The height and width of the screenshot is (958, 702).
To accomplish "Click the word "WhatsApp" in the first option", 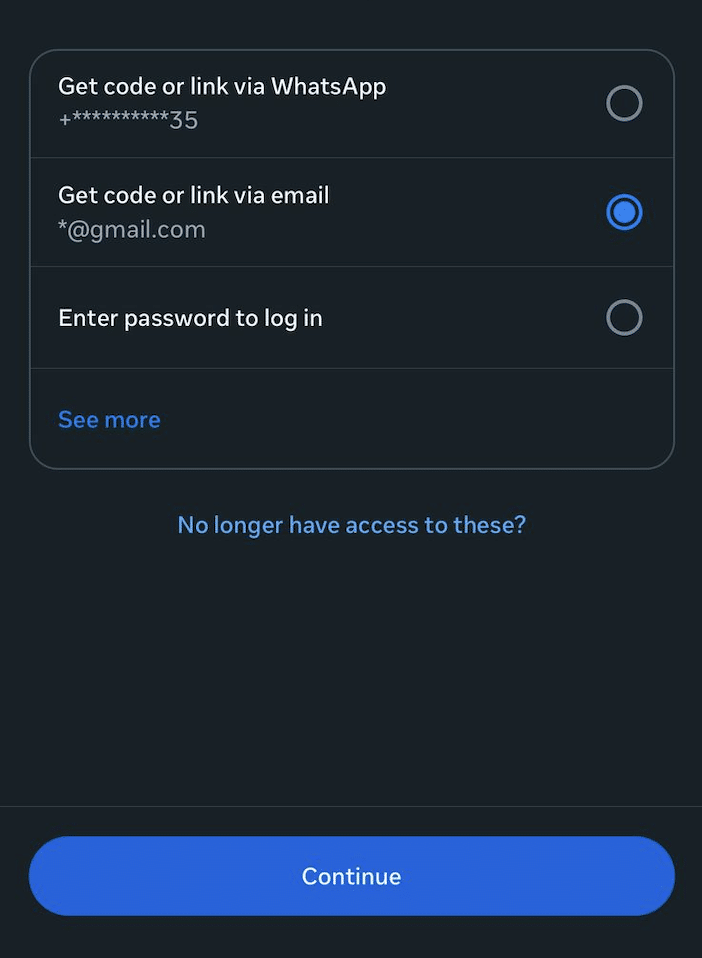I will pos(328,87).
